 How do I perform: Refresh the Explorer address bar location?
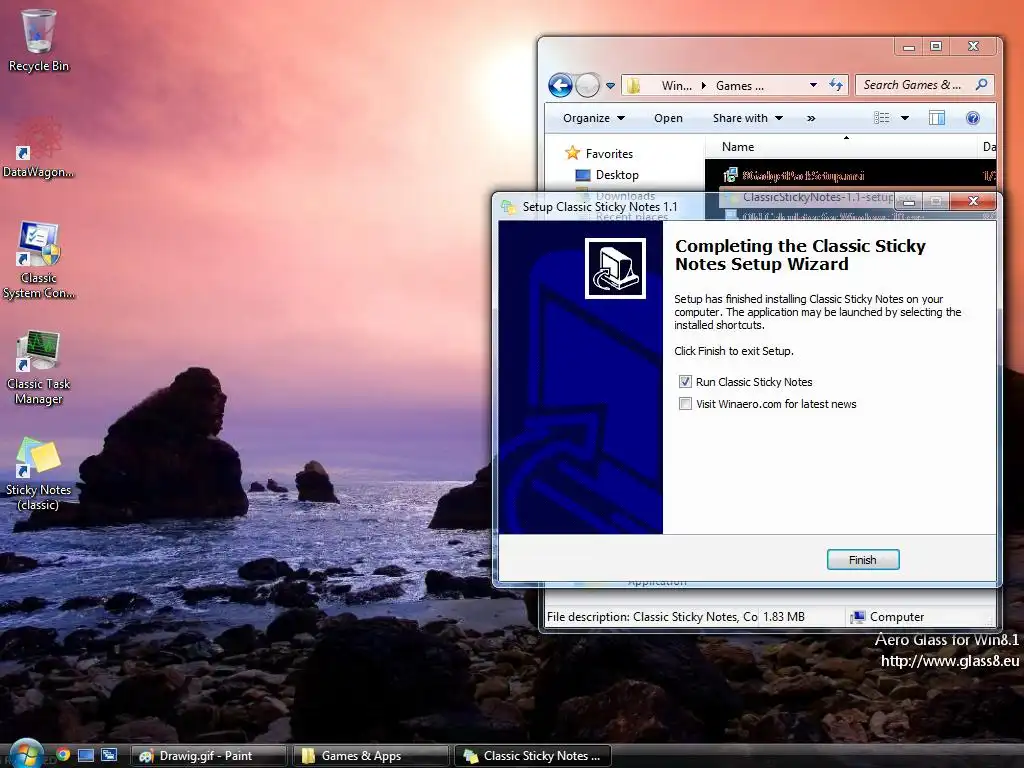(836, 85)
